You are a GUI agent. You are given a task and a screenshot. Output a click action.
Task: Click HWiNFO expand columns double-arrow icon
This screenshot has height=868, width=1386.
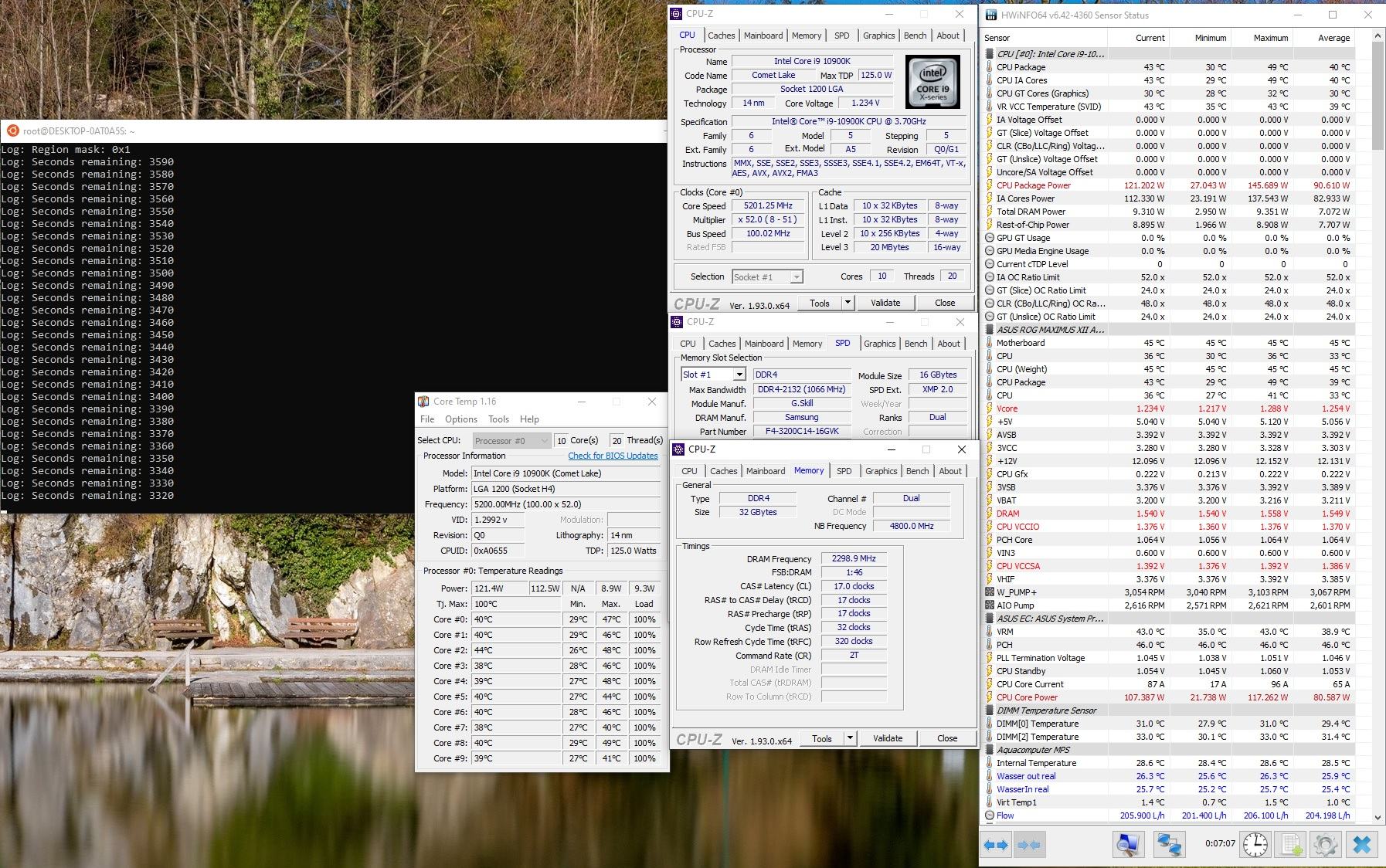point(996,845)
